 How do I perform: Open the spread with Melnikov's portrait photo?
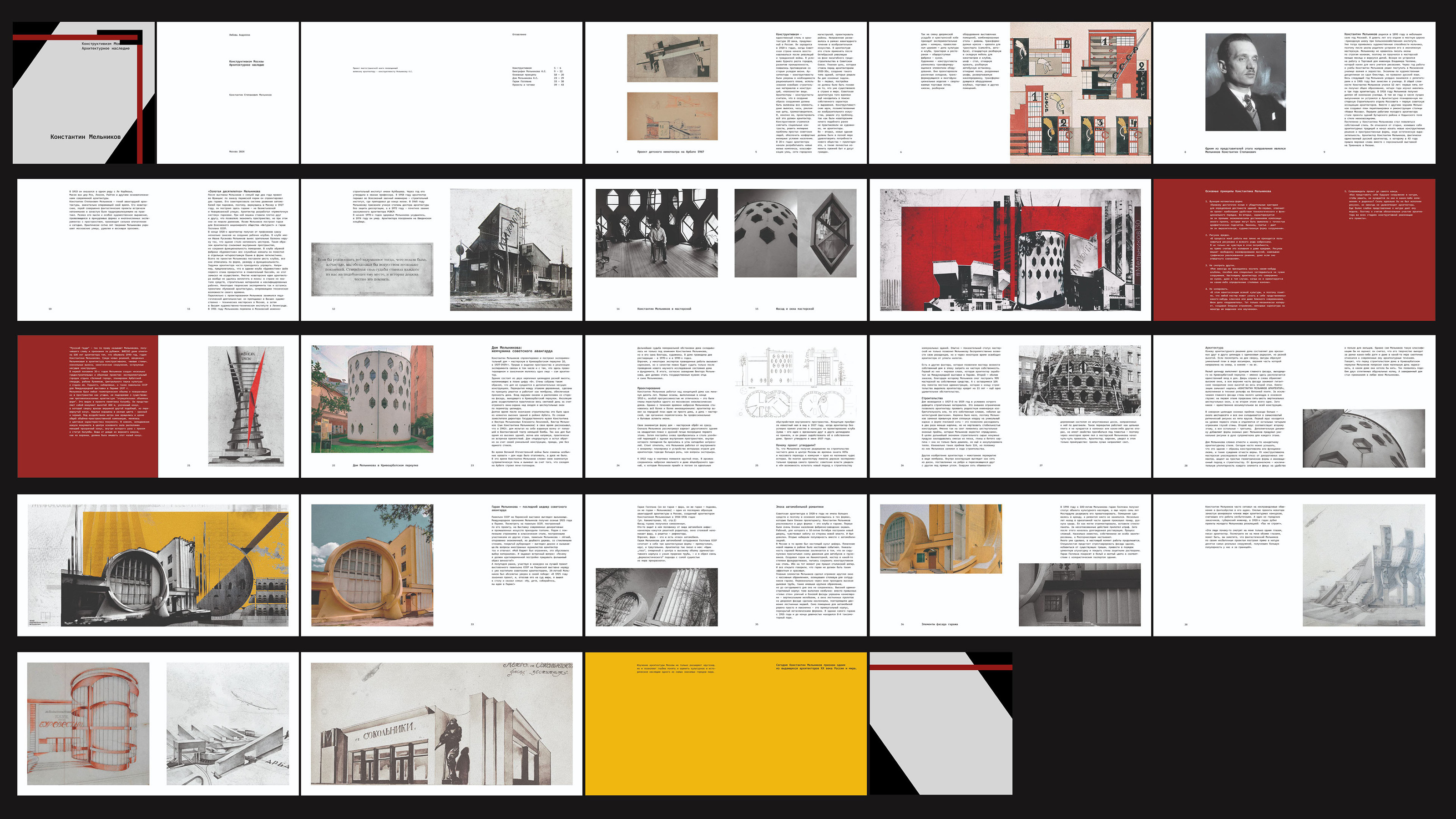(1245, 82)
